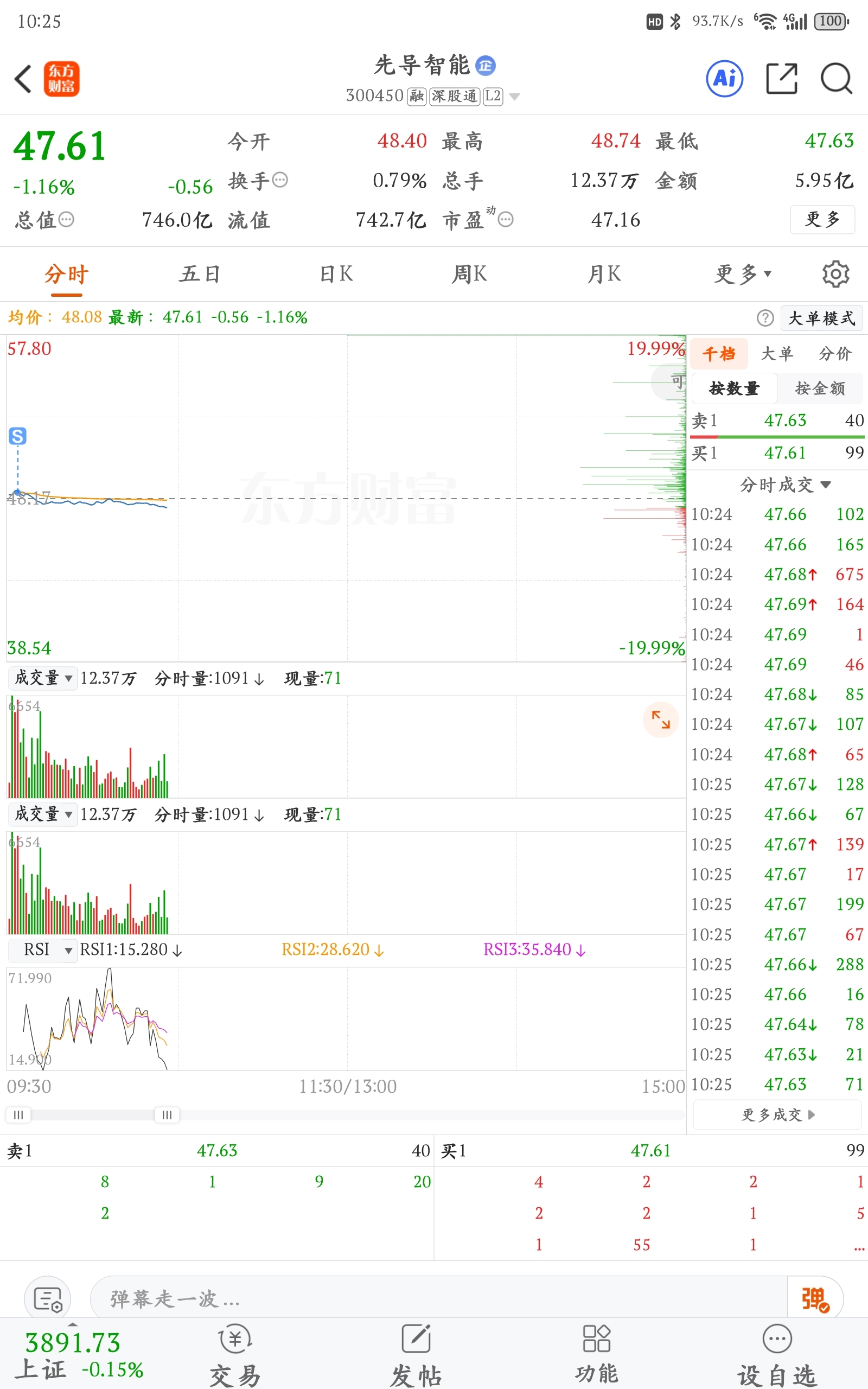This screenshot has width=868, height=1389.
Task: Select the 大单 tab
Action: 777,354
